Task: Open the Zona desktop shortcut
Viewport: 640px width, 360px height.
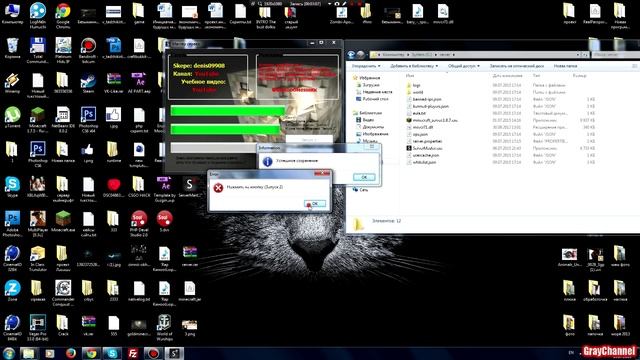Action: [x=12, y=291]
